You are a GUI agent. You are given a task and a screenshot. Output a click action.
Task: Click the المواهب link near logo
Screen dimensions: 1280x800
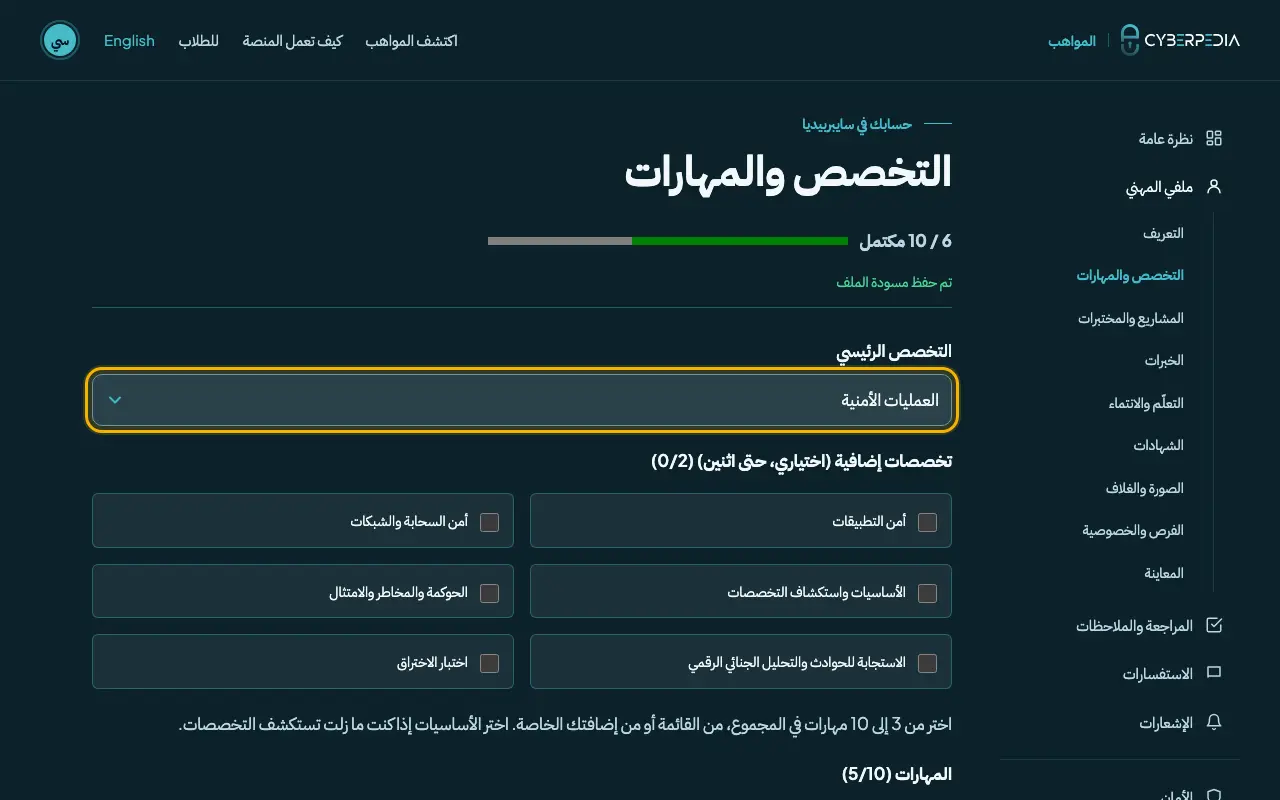coord(1072,41)
